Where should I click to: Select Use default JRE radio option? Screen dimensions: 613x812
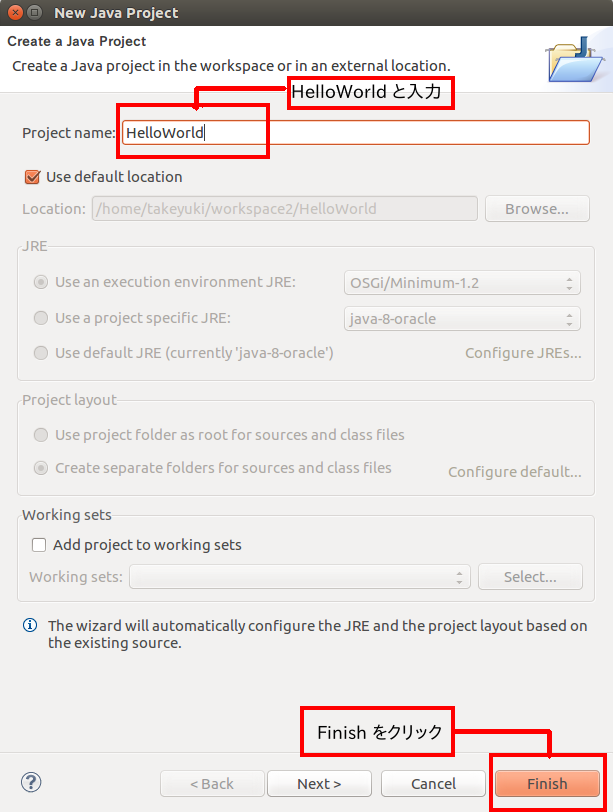tap(41, 353)
